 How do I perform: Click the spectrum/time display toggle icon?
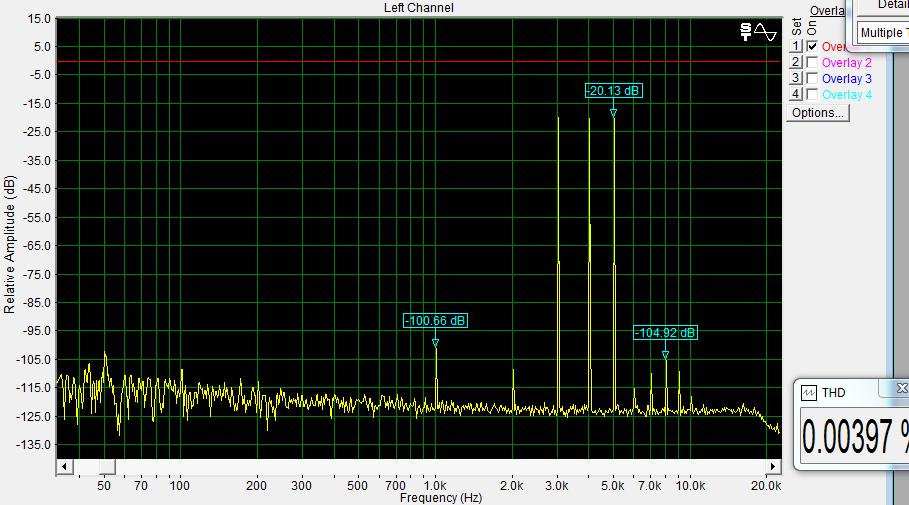tap(758, 32)
